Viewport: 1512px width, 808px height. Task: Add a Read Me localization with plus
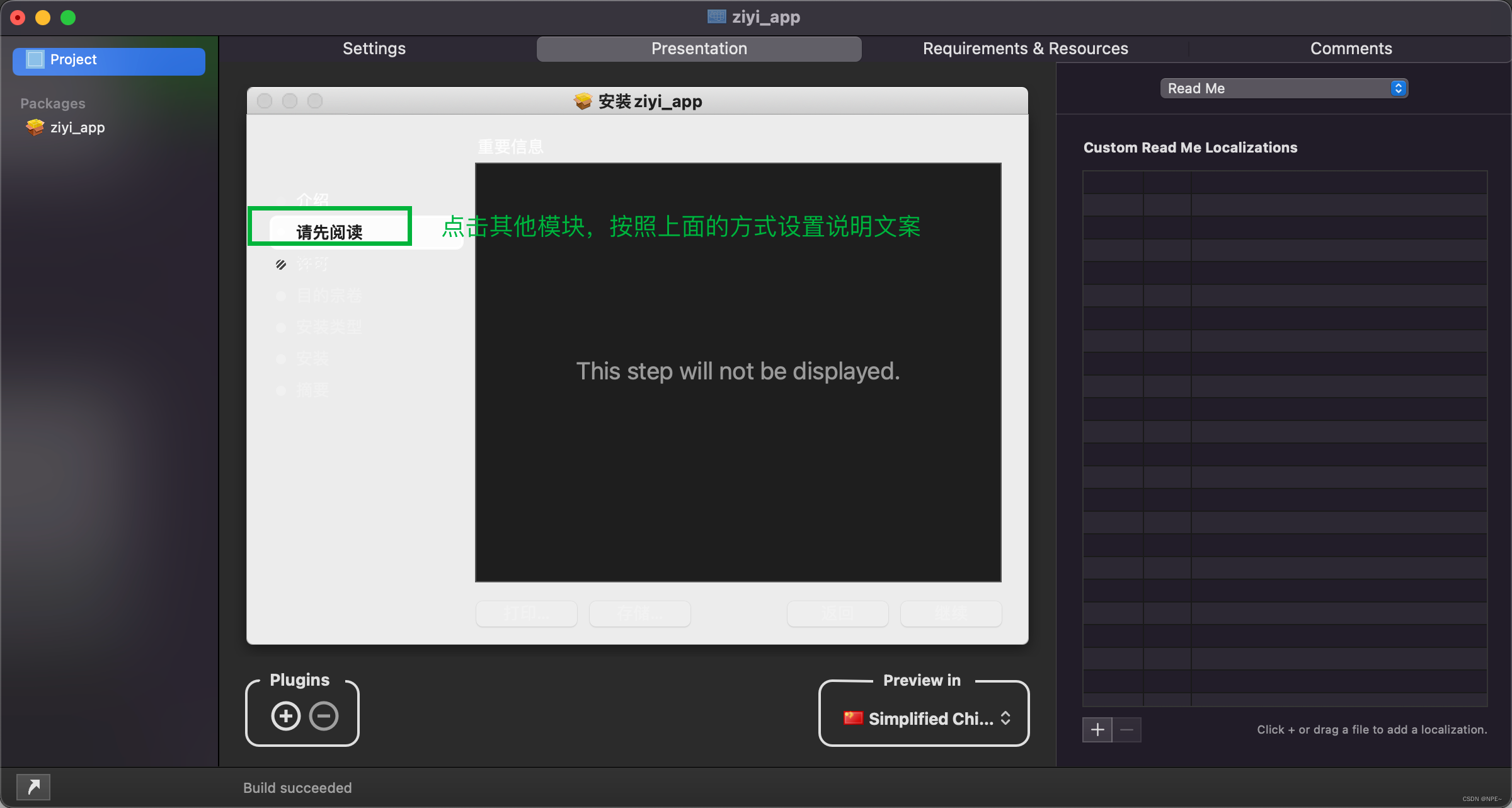pos(1097,730)
